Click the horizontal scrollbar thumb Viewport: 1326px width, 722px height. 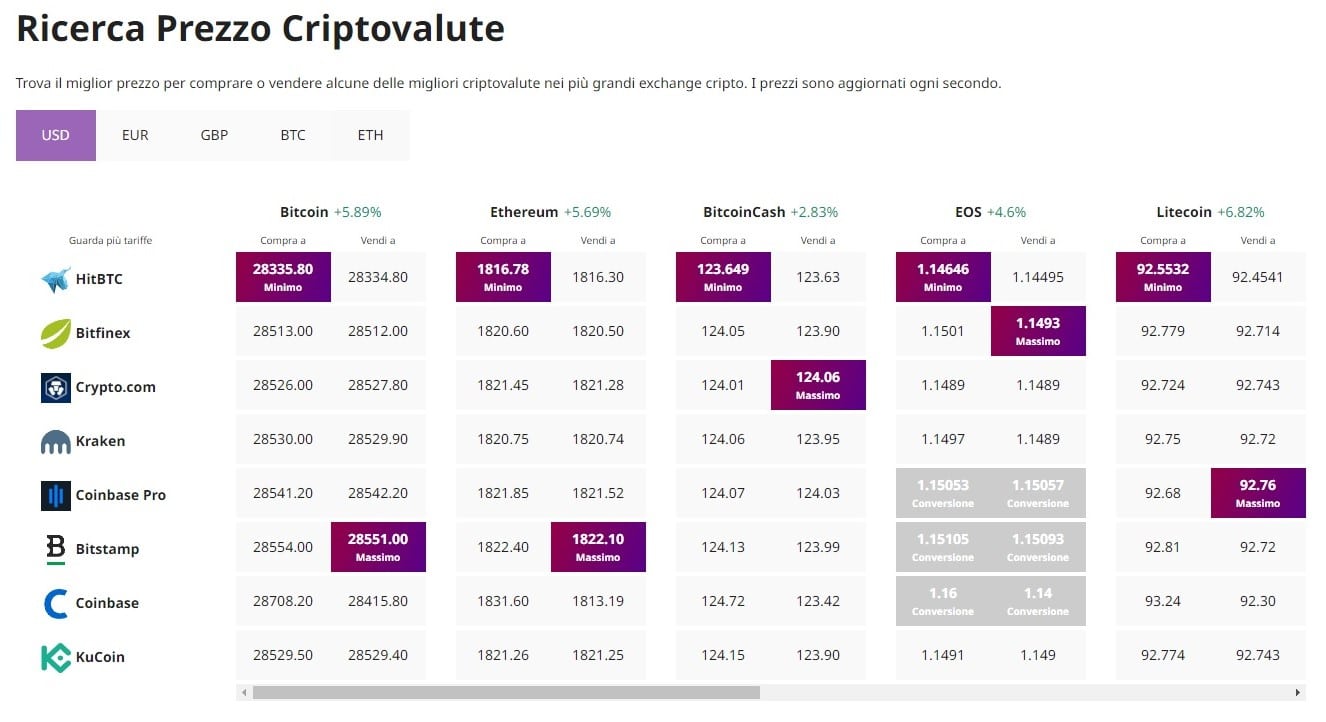(506, 692)
